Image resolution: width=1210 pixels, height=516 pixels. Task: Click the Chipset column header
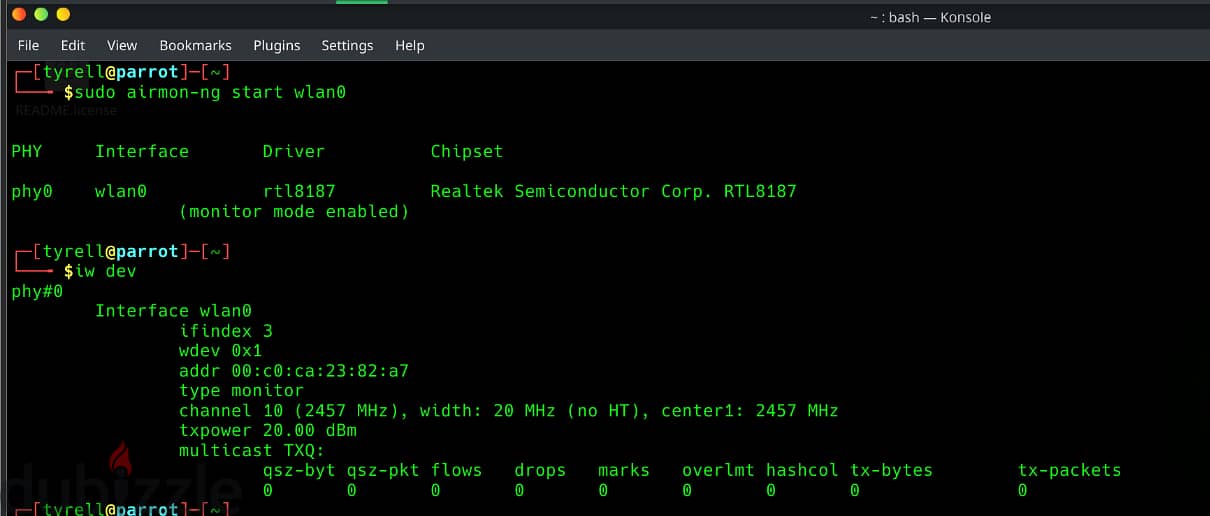pyautogui.click(x=467, y=151)
